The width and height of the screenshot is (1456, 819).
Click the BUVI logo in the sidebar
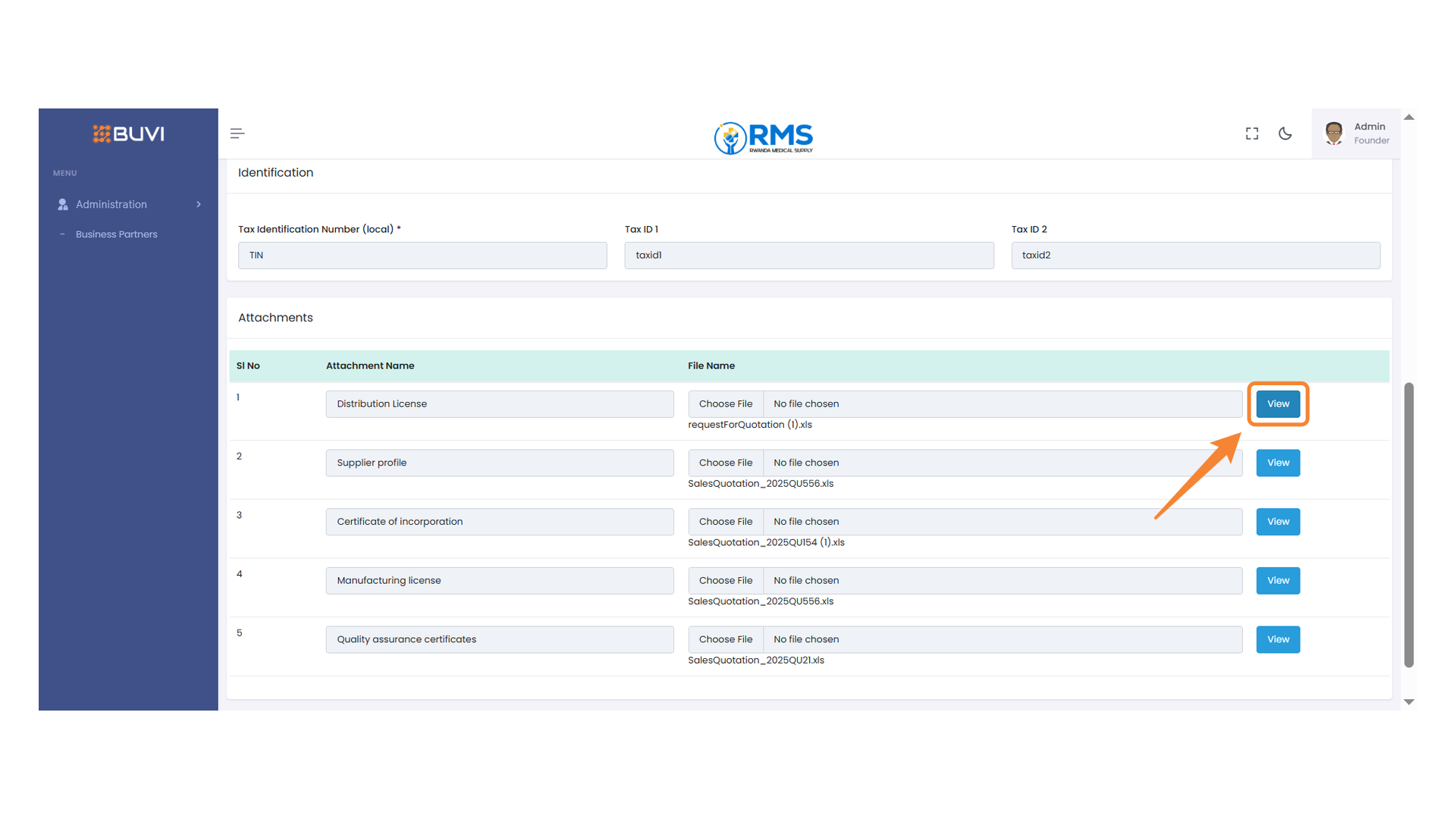(127, 133)
